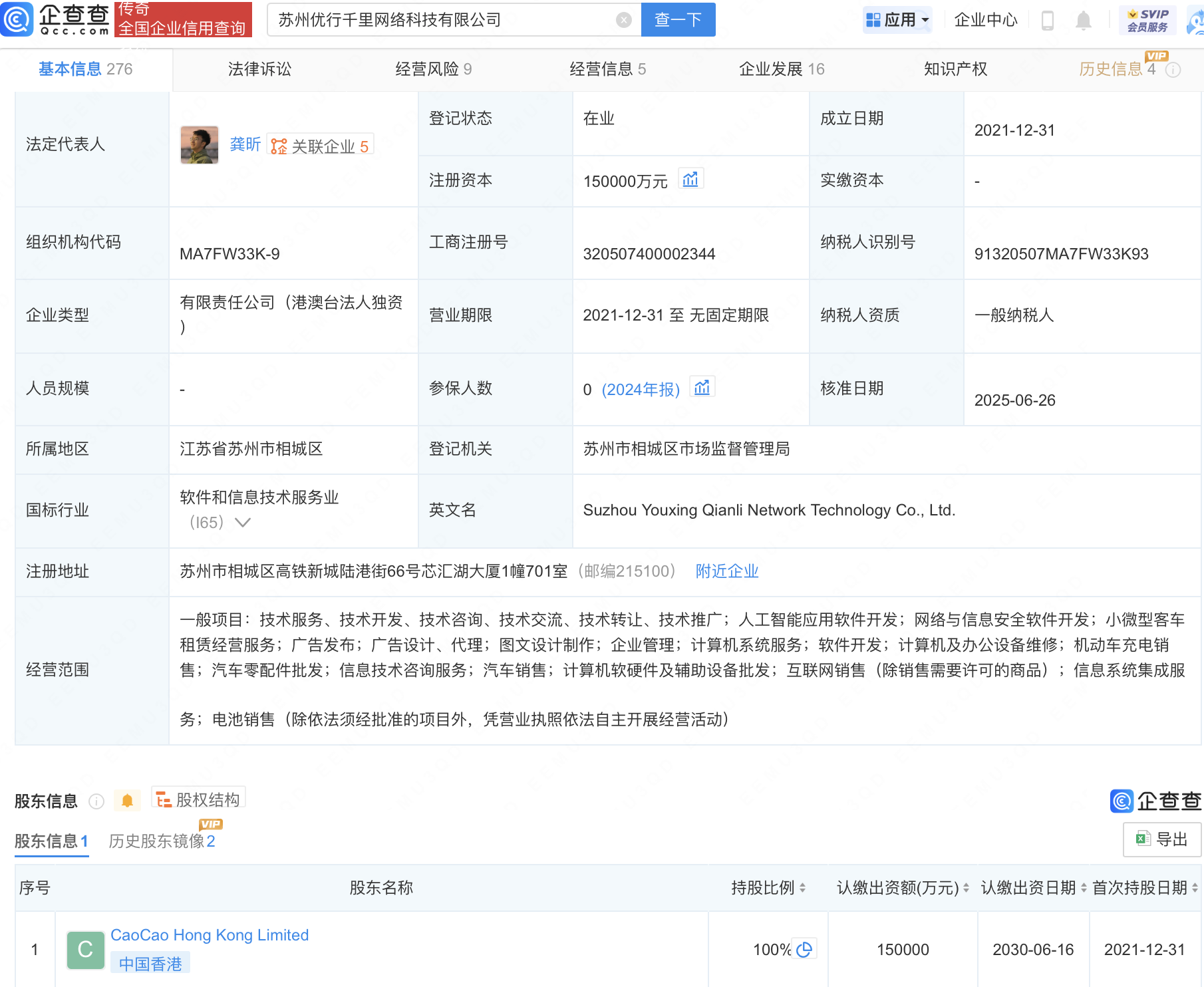The height and width of the screenshot is (987, 1204).
Task: Switch to 经营信息 tab
Action: coord(608,69)
